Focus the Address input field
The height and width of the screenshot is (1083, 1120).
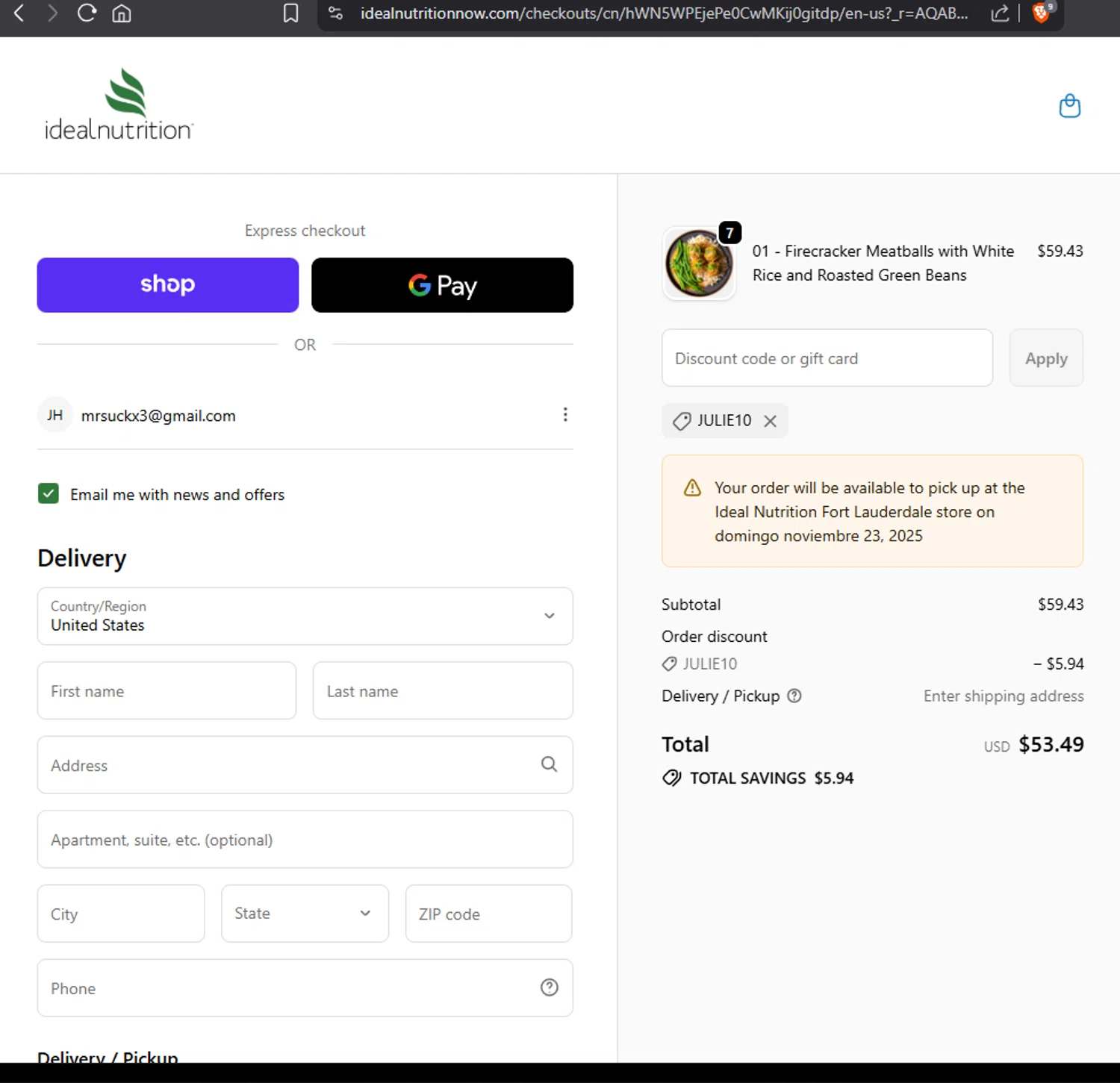coord(305,765)
